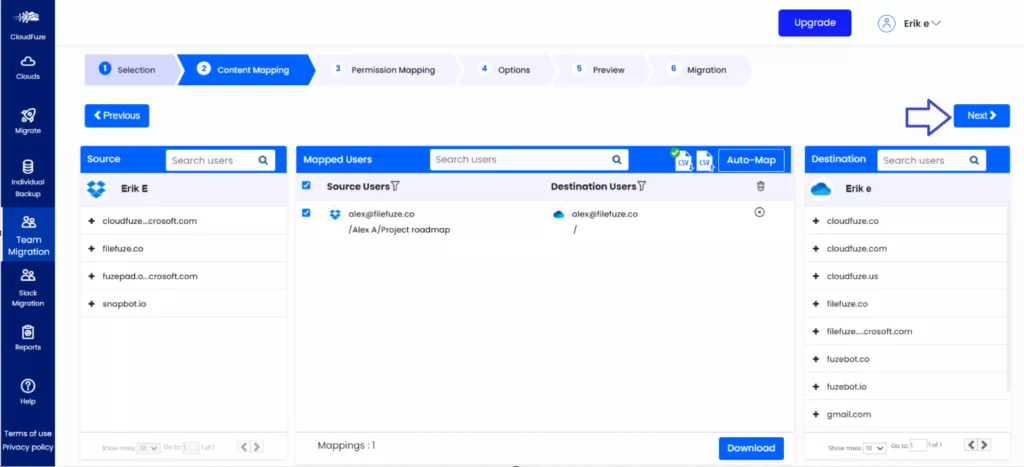Expand fuzebot.io in Destination list
The image size is (1024, 467).
[816, 387]
